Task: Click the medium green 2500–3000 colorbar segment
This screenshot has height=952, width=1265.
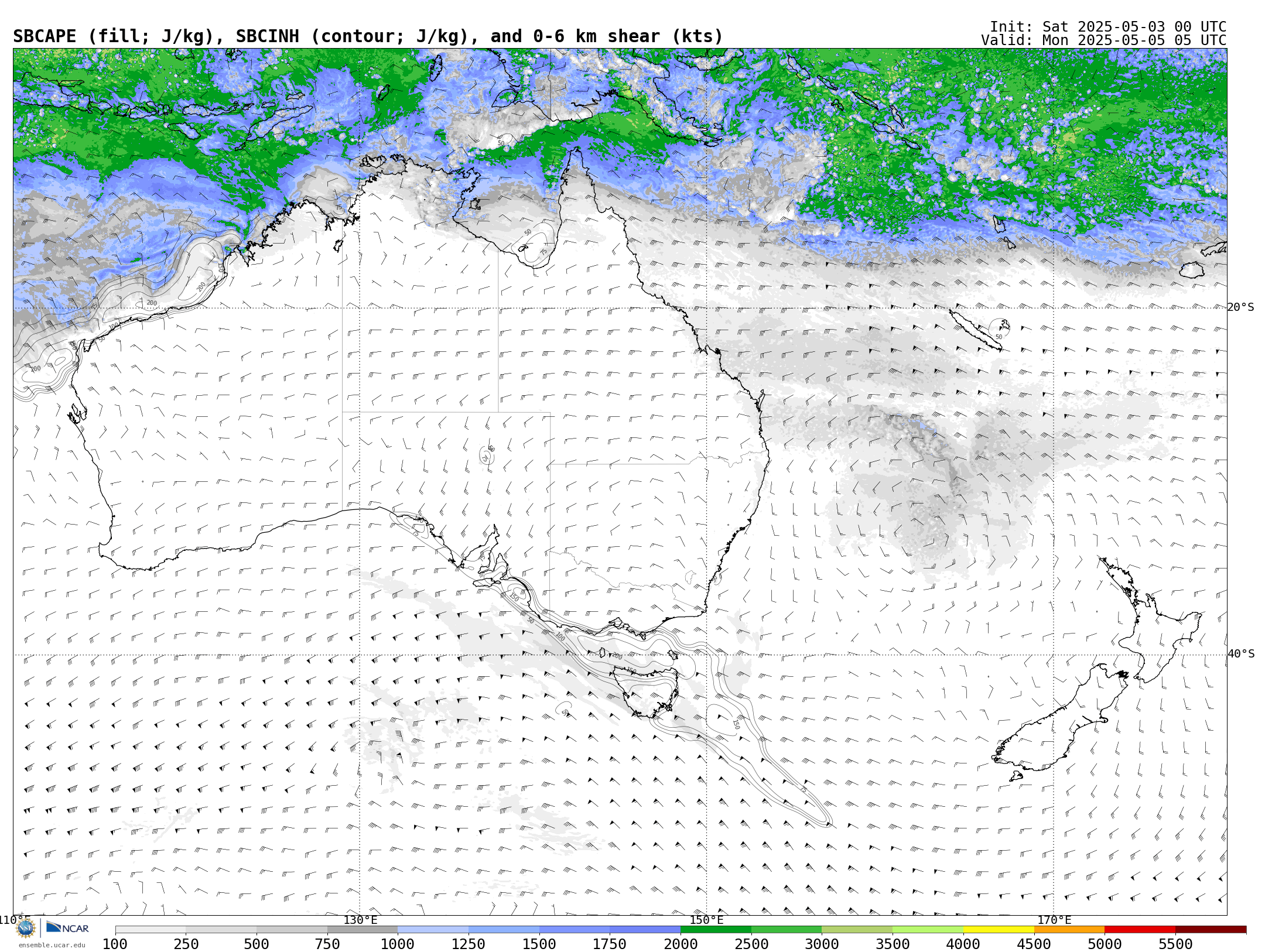Action: pyautogui.click(x=787, y=930)
